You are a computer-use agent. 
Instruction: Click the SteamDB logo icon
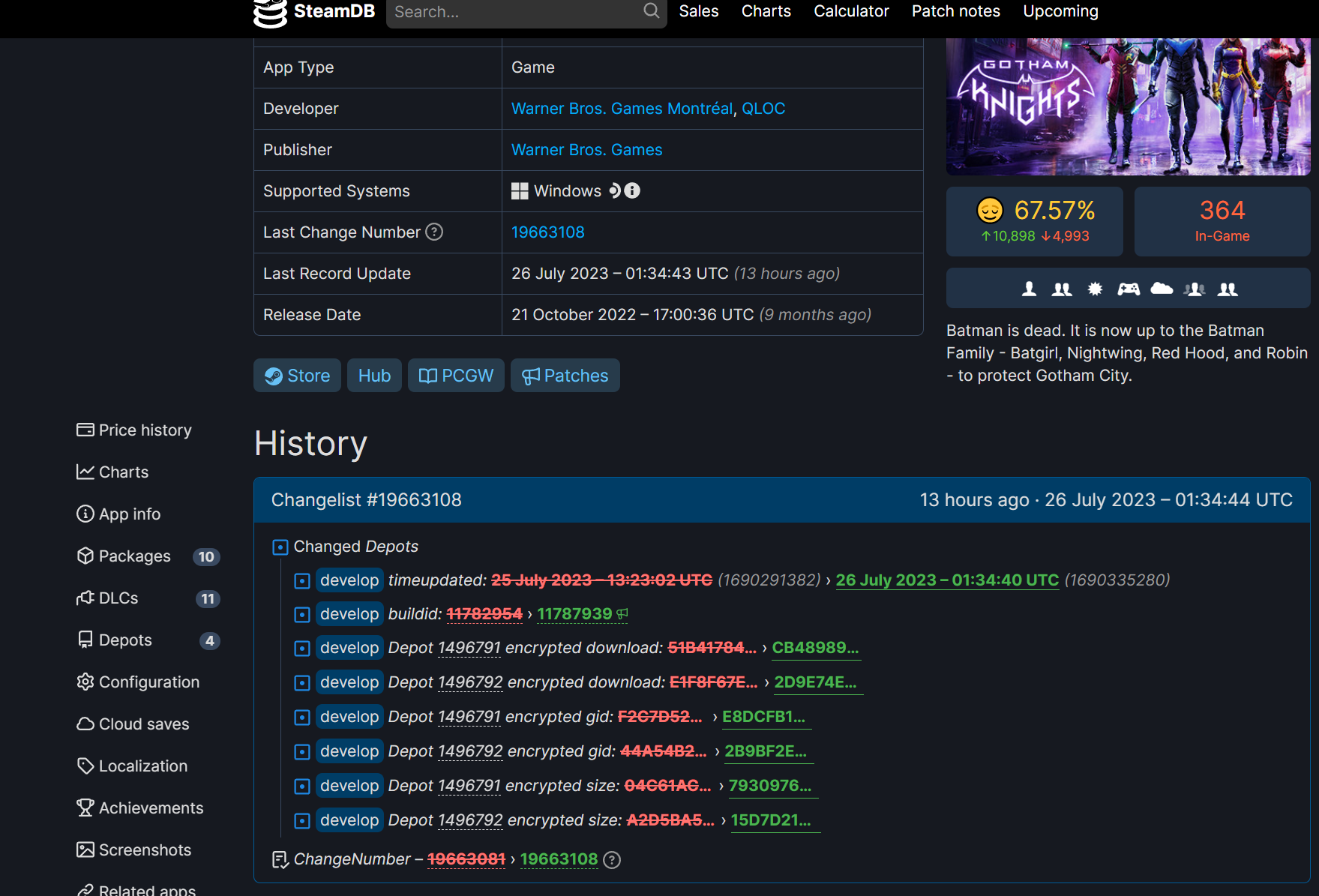[x=268, y=12]
